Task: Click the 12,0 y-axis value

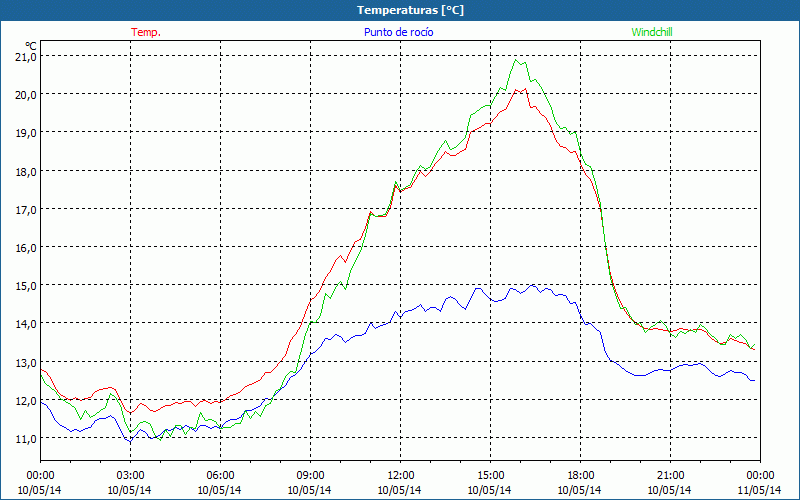Action: coord(26,401)
